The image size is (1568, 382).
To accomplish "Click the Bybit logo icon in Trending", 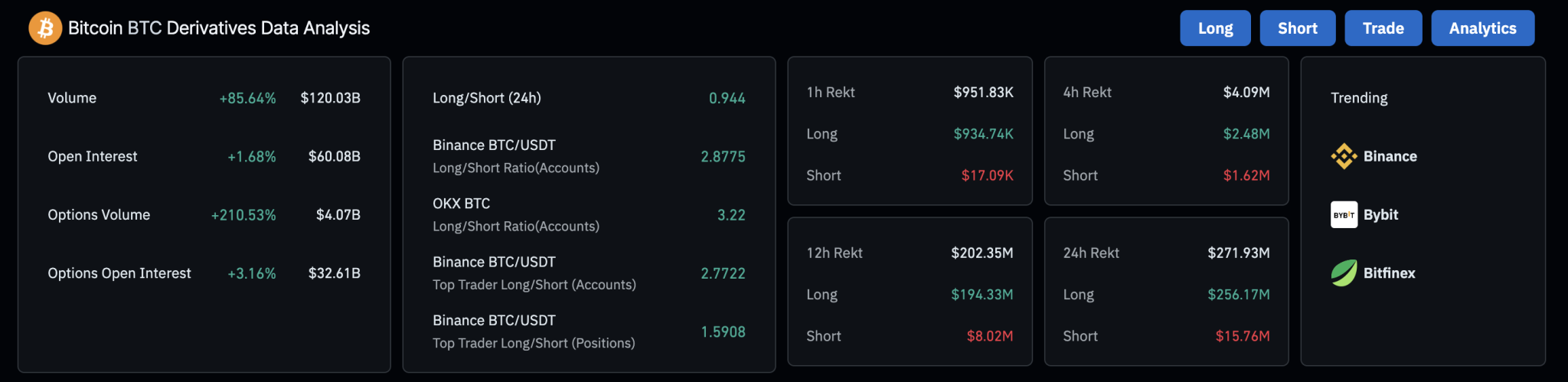I will point(1344,215).
